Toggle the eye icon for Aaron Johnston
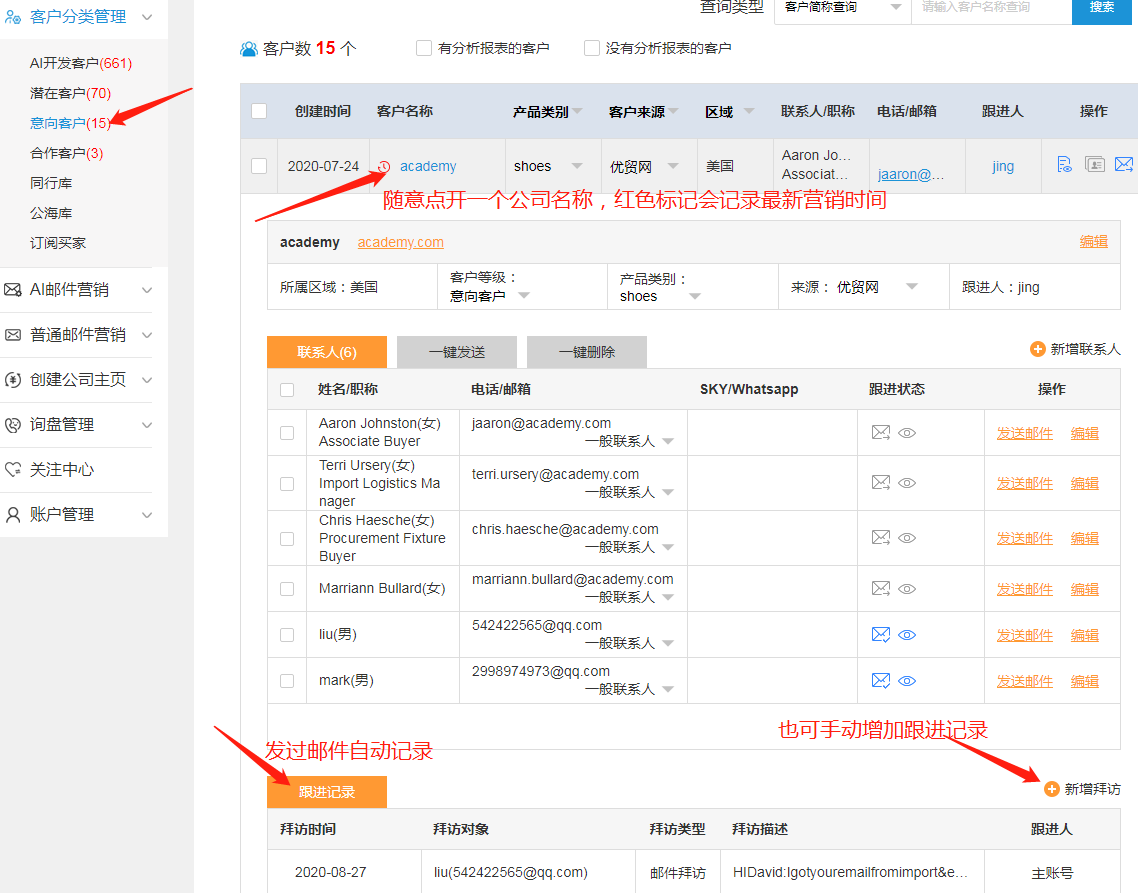1138x893 pixels. (x=907, y=433)
